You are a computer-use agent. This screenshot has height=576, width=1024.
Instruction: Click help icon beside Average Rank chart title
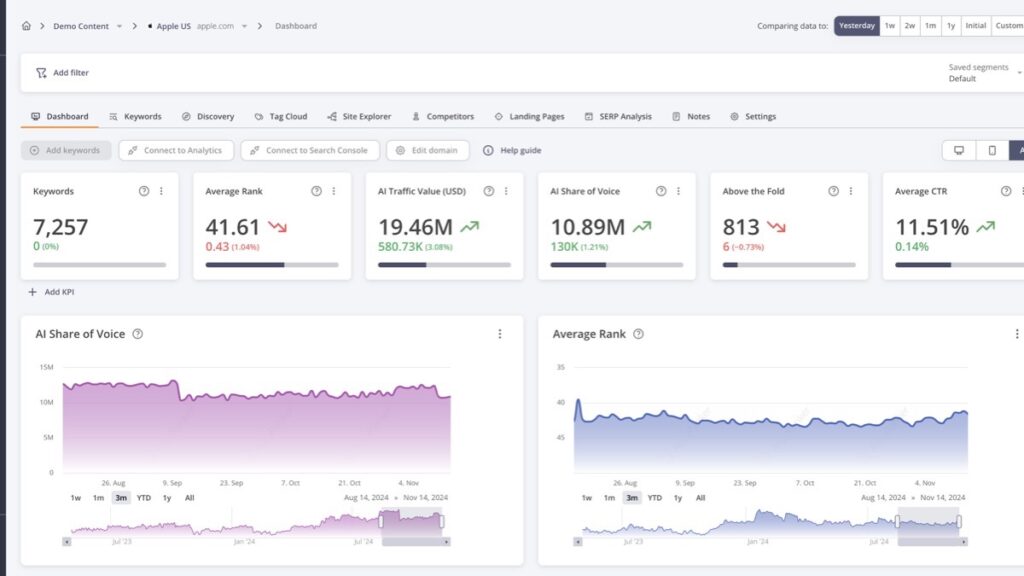(x=638, y=334)
